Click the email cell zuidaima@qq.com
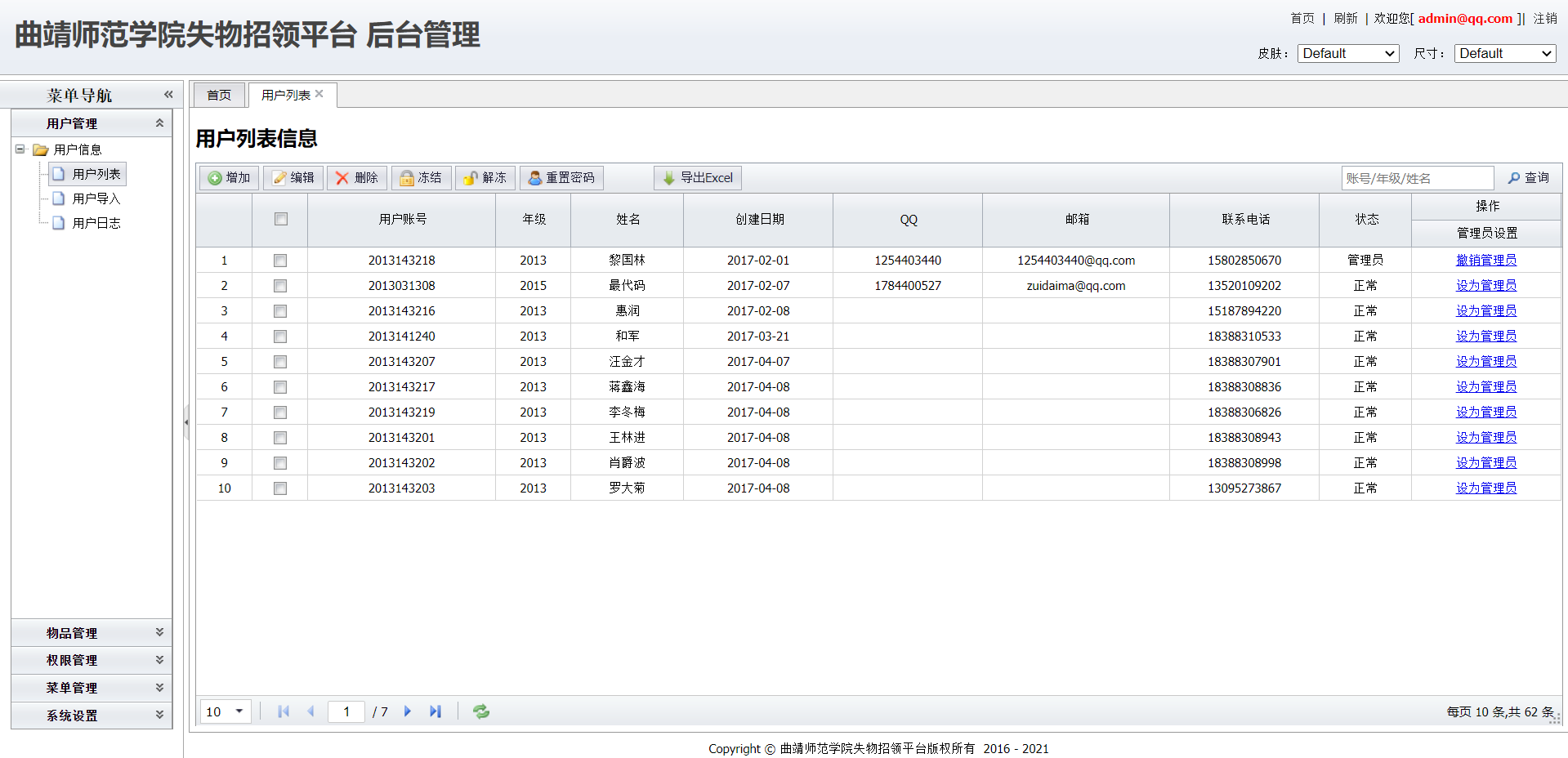Screen dimensions: 1568x758 [1076, 286]
